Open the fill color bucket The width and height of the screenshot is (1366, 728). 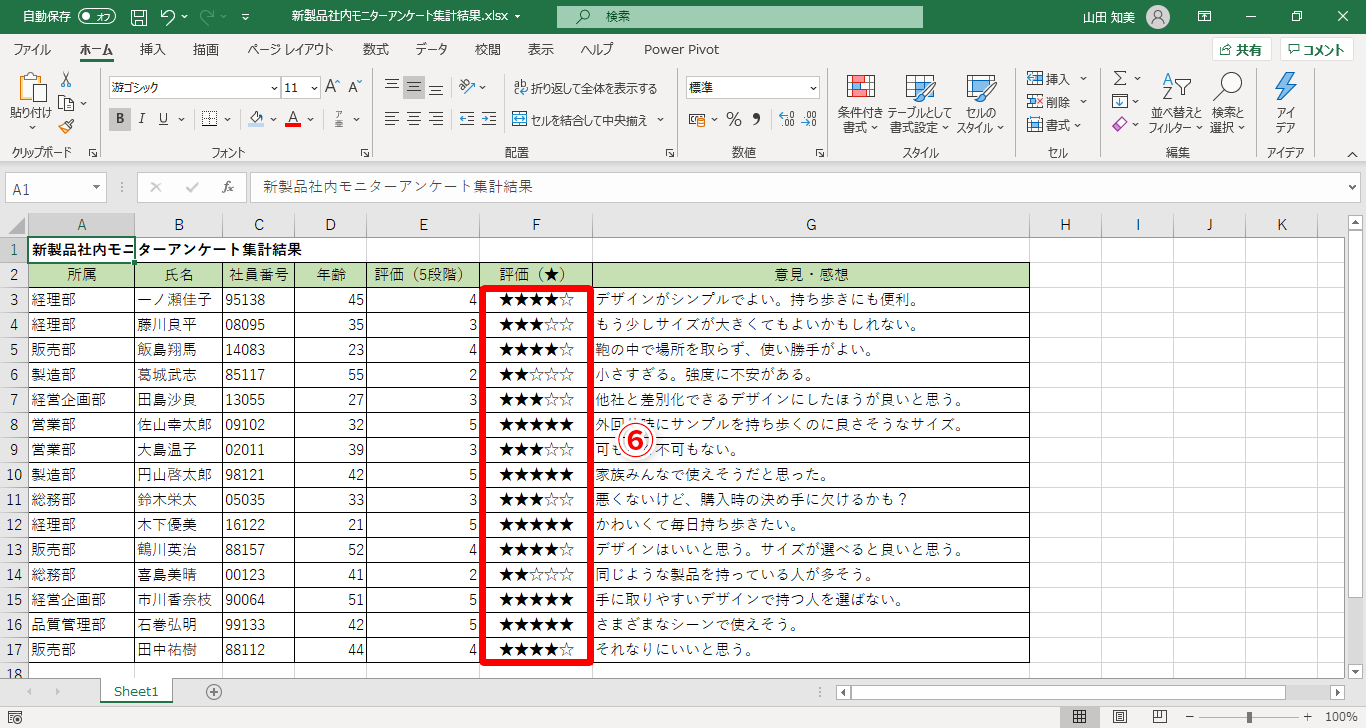click(x=256, y=119)
